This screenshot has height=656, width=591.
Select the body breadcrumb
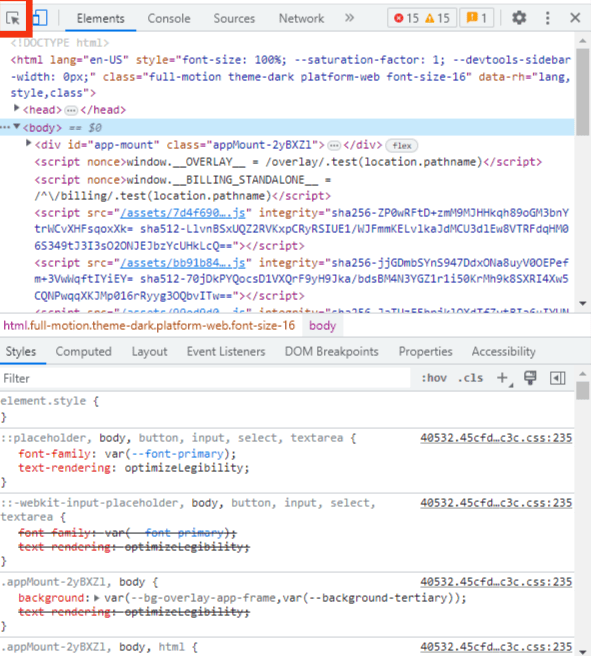click(x=322, y=325)
